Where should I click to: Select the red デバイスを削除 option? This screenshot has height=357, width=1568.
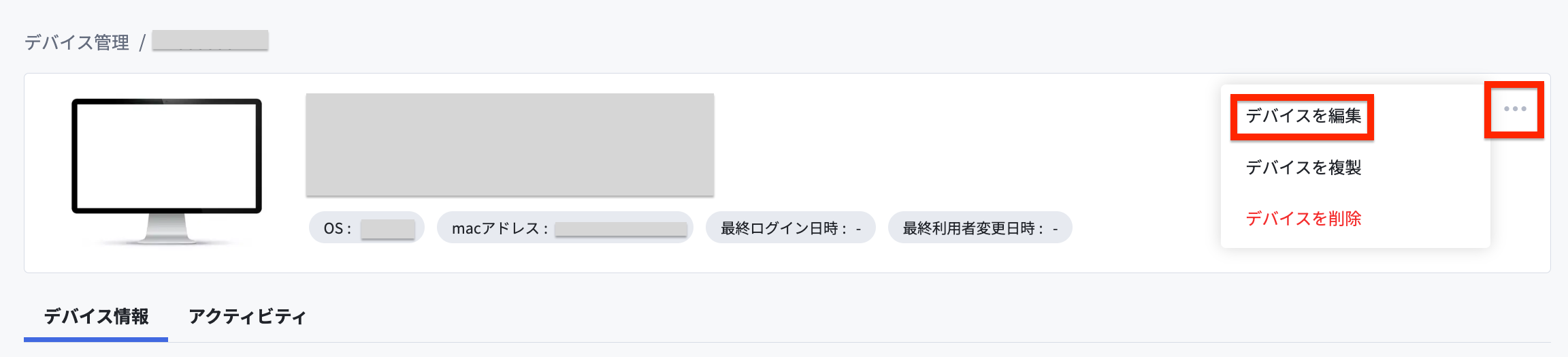click(x=1303, y=219)
